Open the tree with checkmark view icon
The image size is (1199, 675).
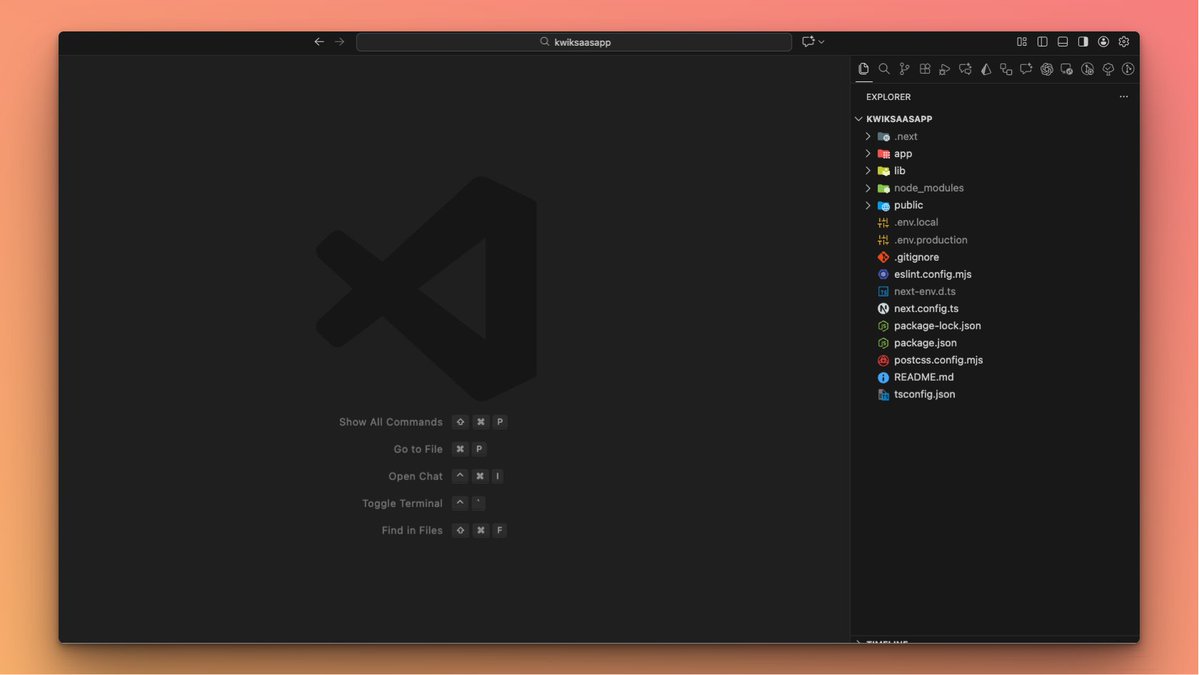point(1108,69)
